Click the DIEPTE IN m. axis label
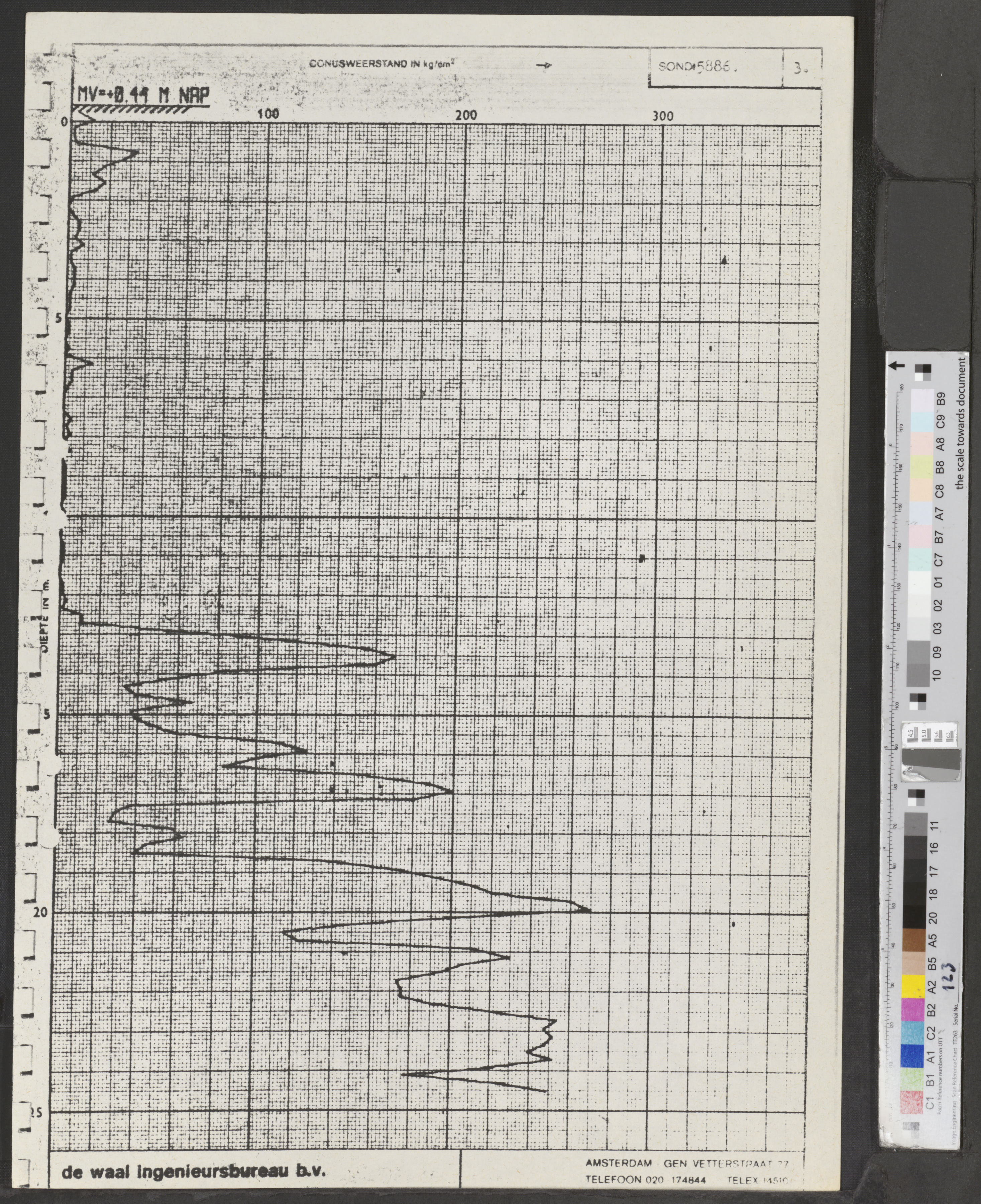This screenshot has width=981, height=1204. point(46,617)
